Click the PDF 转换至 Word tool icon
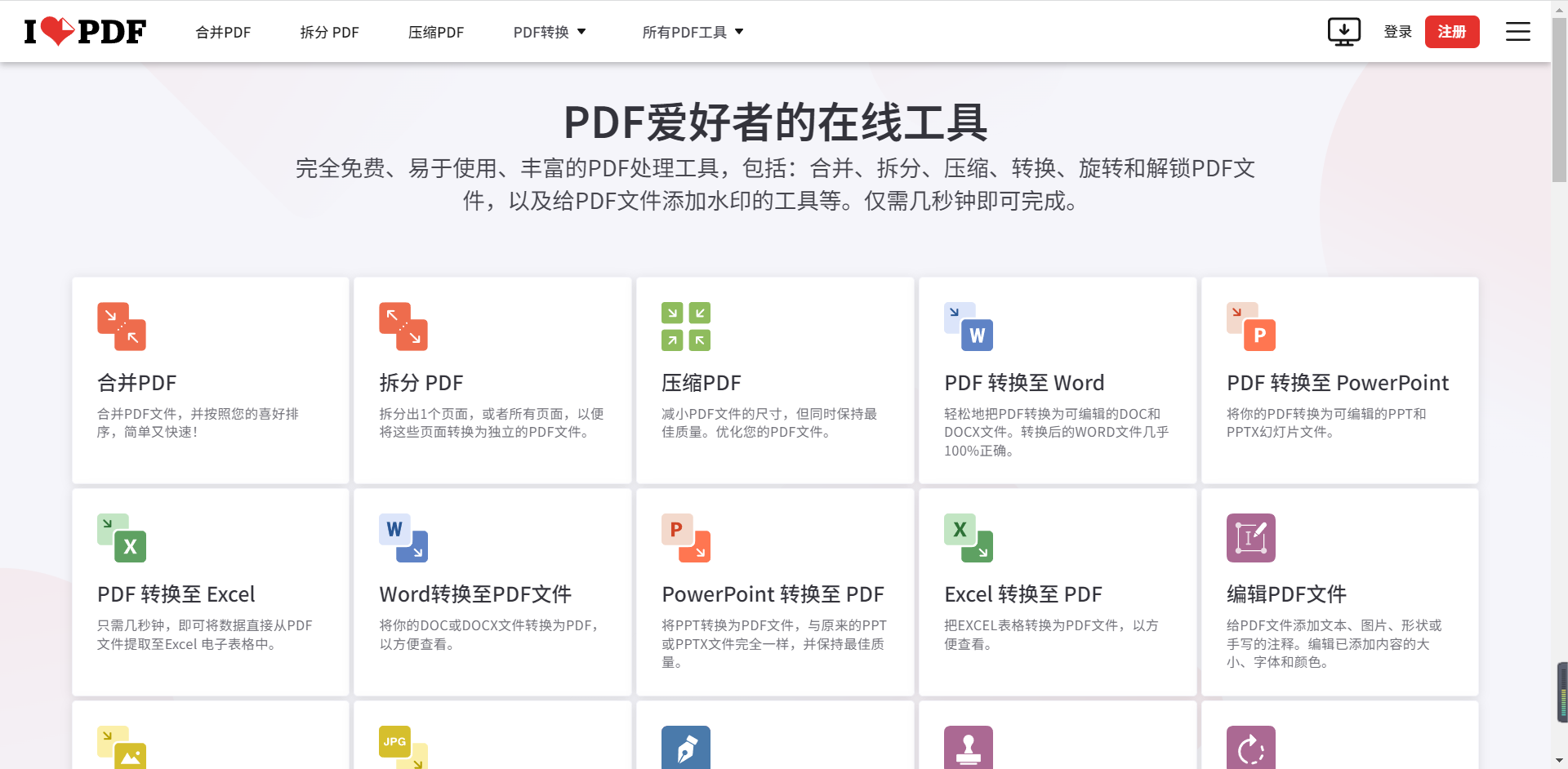The height and width of the screenshot is (769, 1568). [969, 326]
